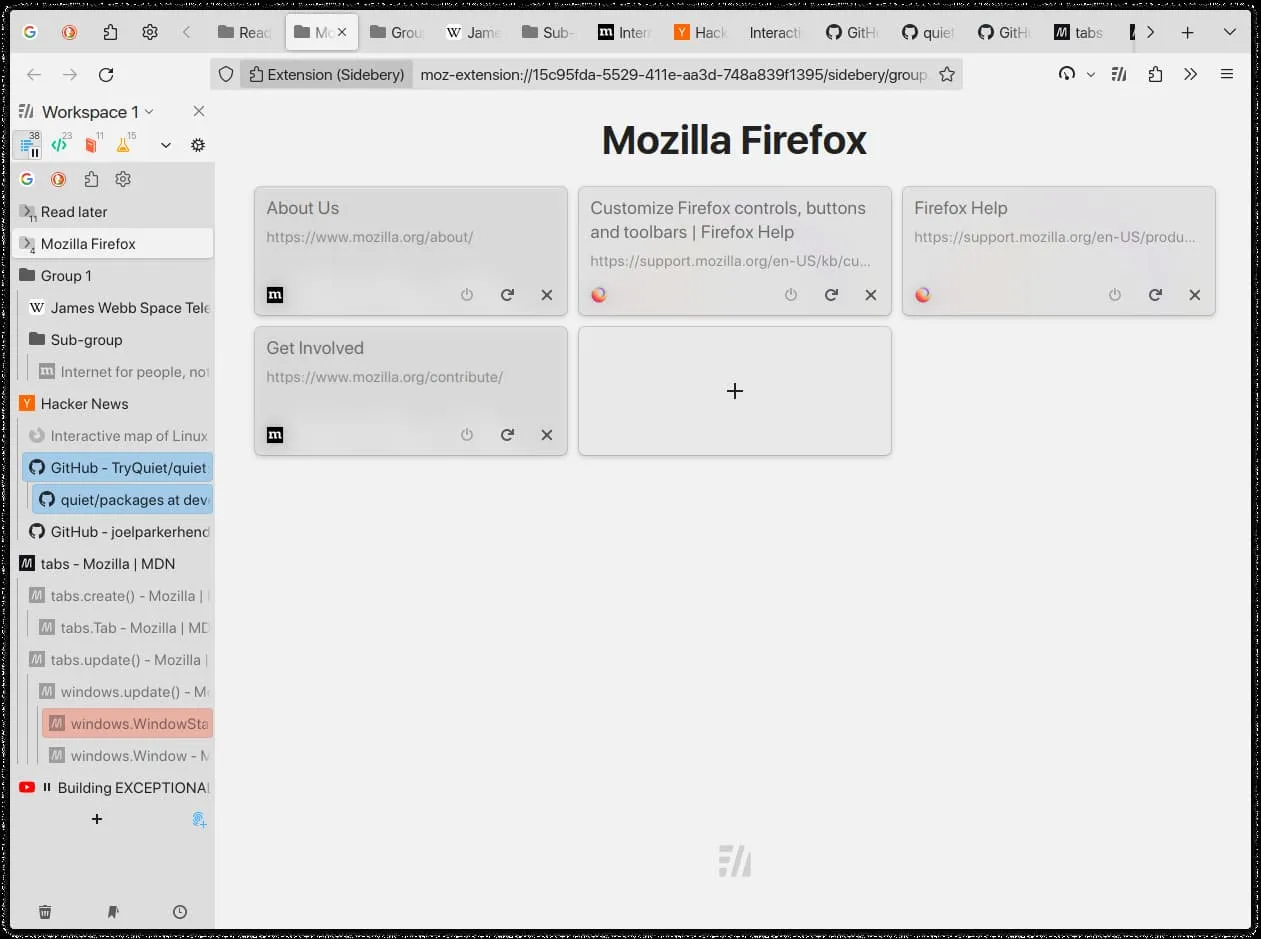
Task: Open the bookmarks panel at sidebar bottom
Action: [x=113, y=911]
